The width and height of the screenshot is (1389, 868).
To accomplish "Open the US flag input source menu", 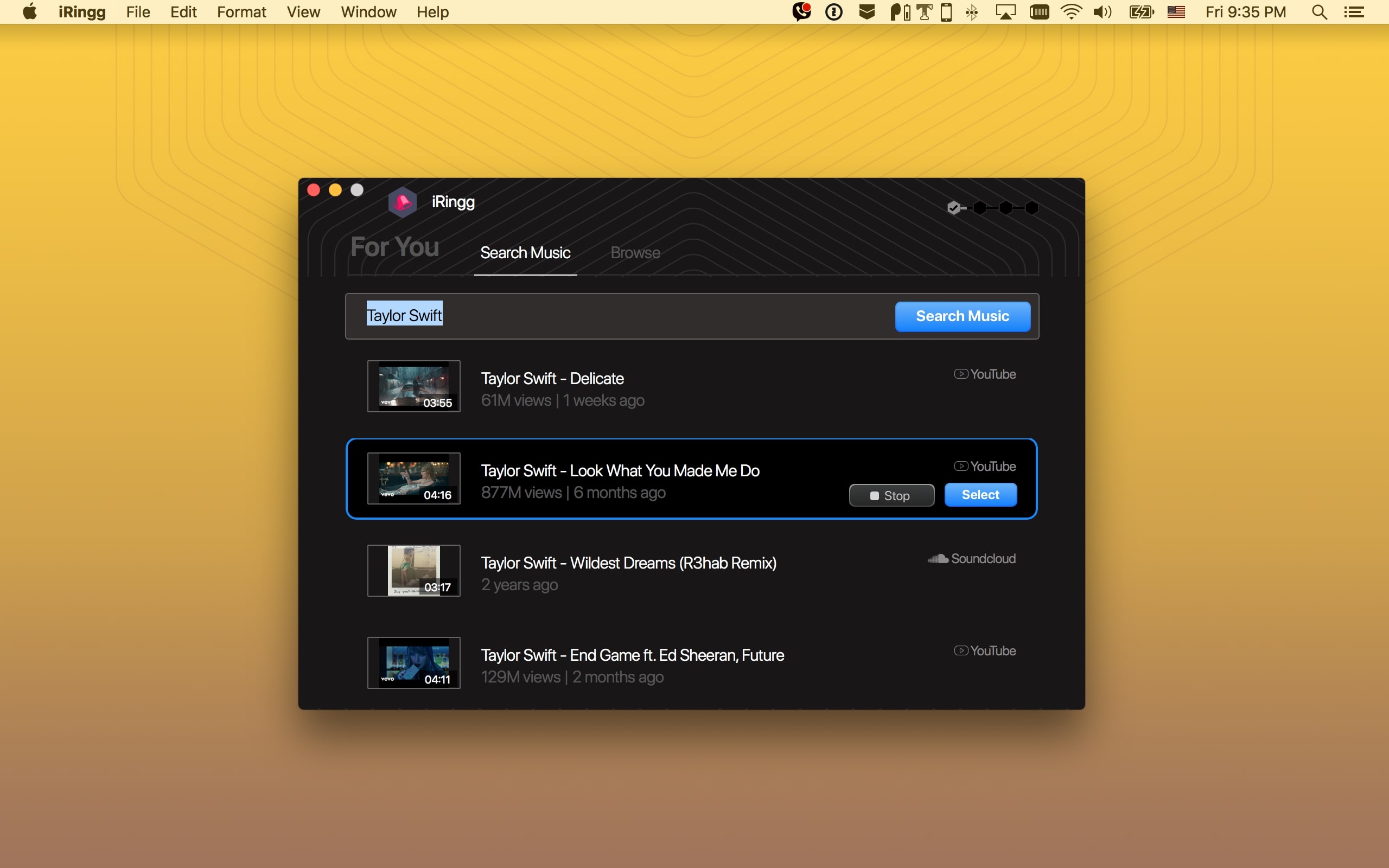I will point(1176,12).
